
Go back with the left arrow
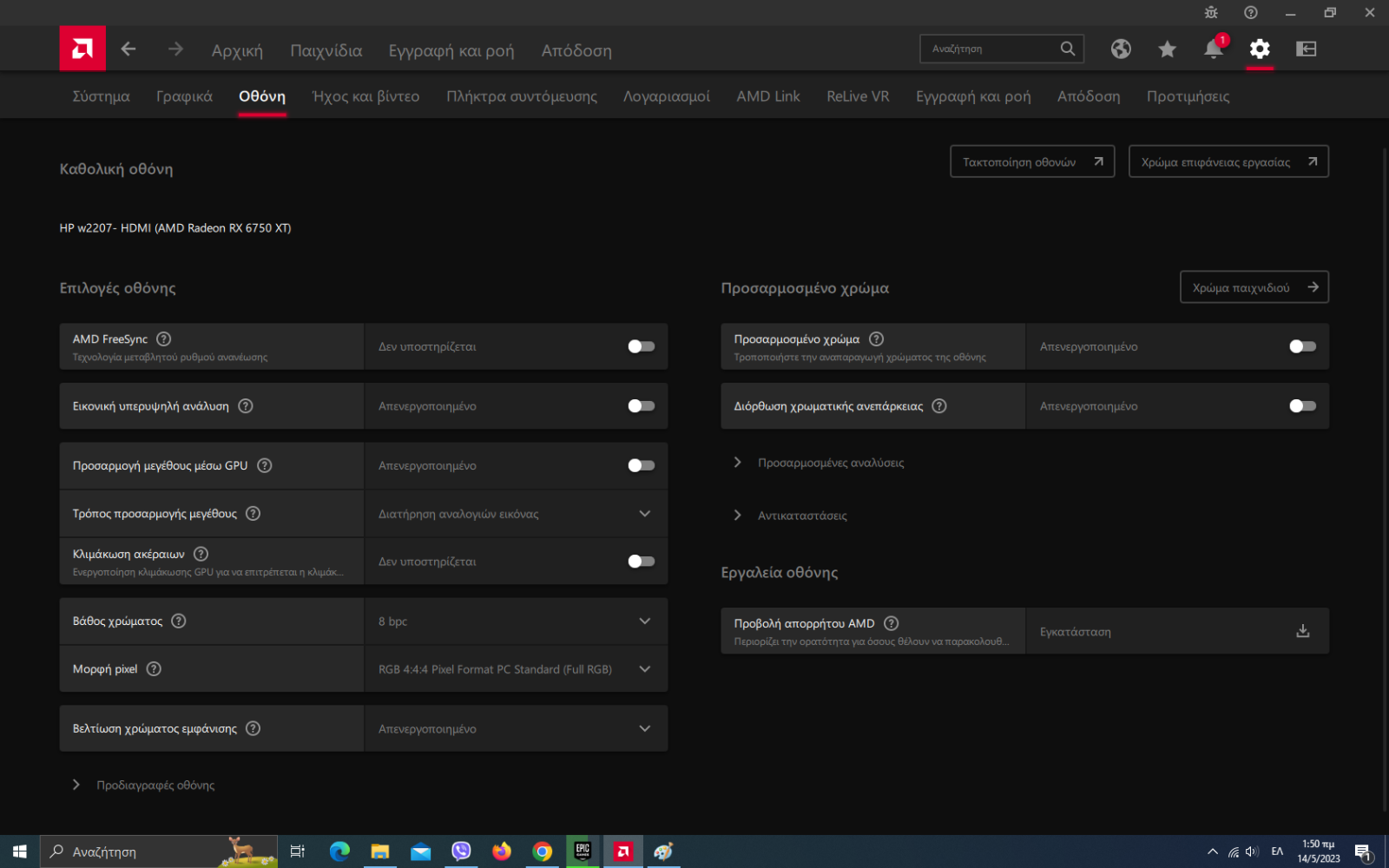(x=128, y=49)
